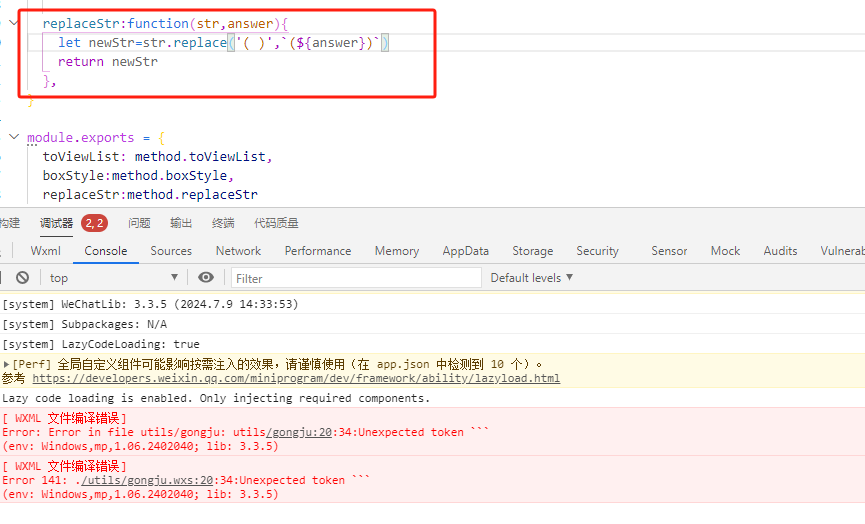Select the 调试器 panel tab
This screenshot has width=865, height=524.
click(56, 223)
